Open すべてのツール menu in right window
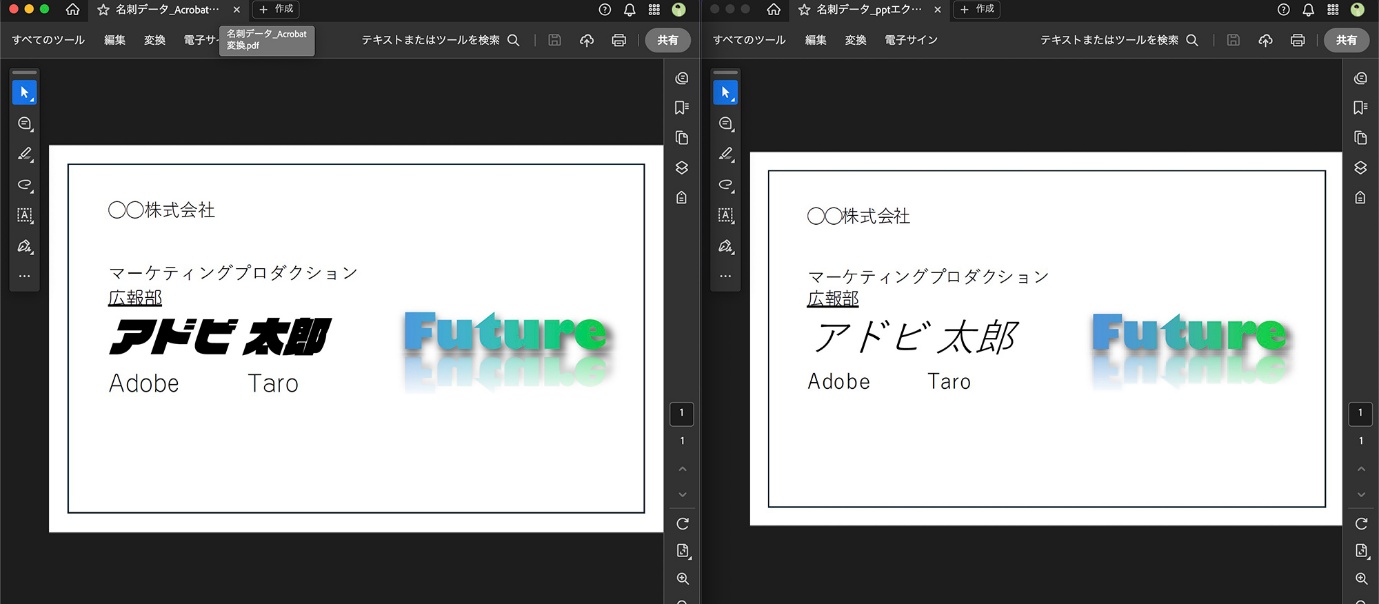Image resolution: width=1379 pixels, height=604 pixels. [x=749, y=40]
